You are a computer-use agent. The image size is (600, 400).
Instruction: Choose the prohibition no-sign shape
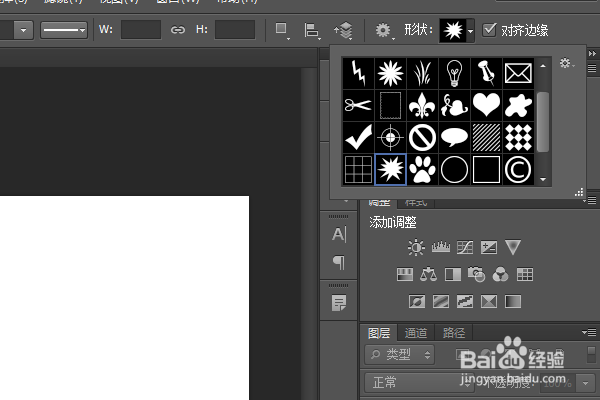422,137
